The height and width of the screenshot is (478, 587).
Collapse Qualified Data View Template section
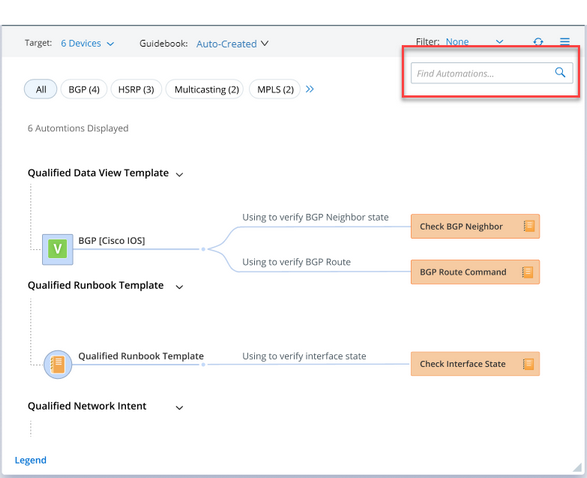point(179,174)
